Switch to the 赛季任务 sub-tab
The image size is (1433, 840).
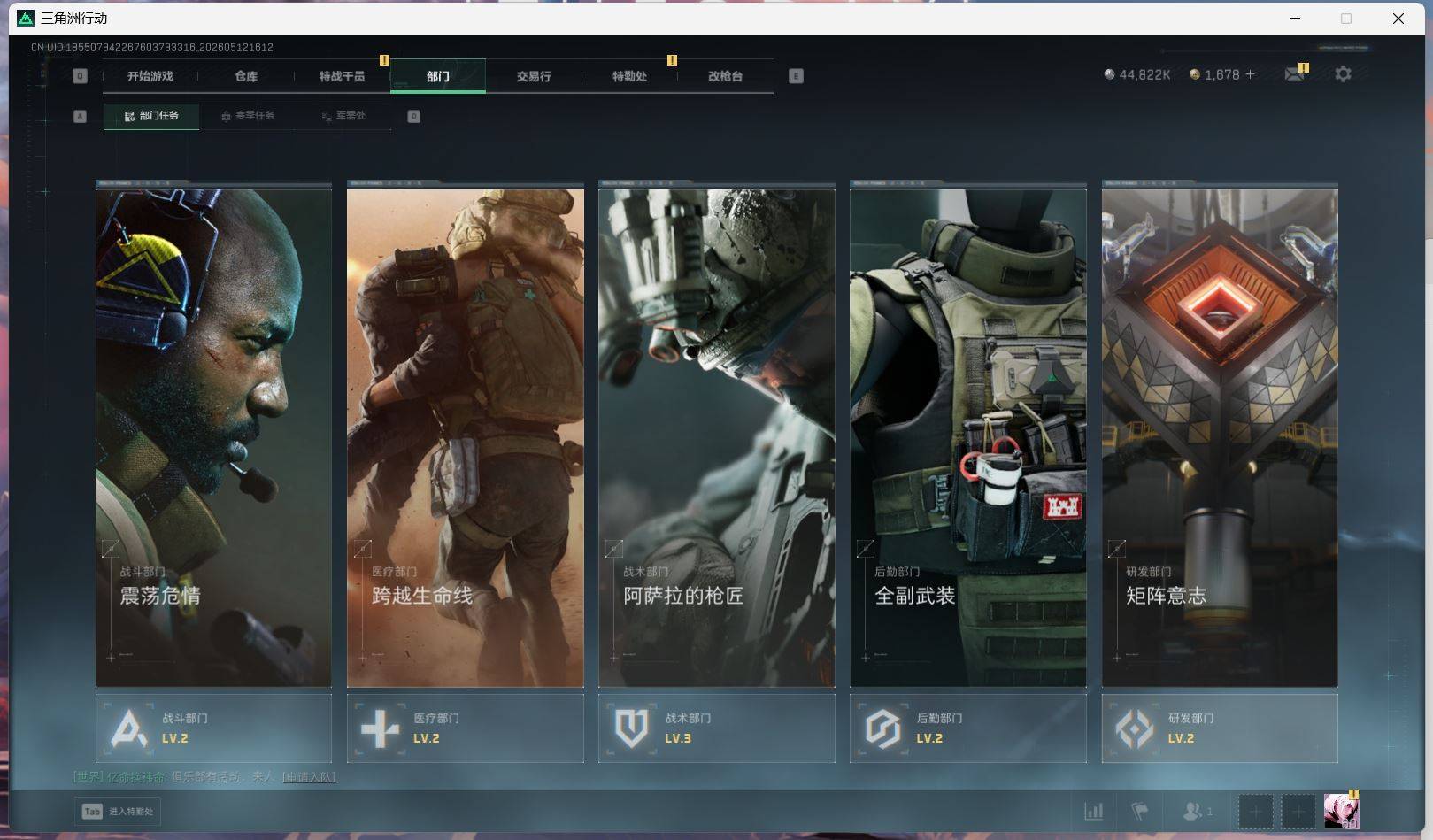click(x=248, y=116)
